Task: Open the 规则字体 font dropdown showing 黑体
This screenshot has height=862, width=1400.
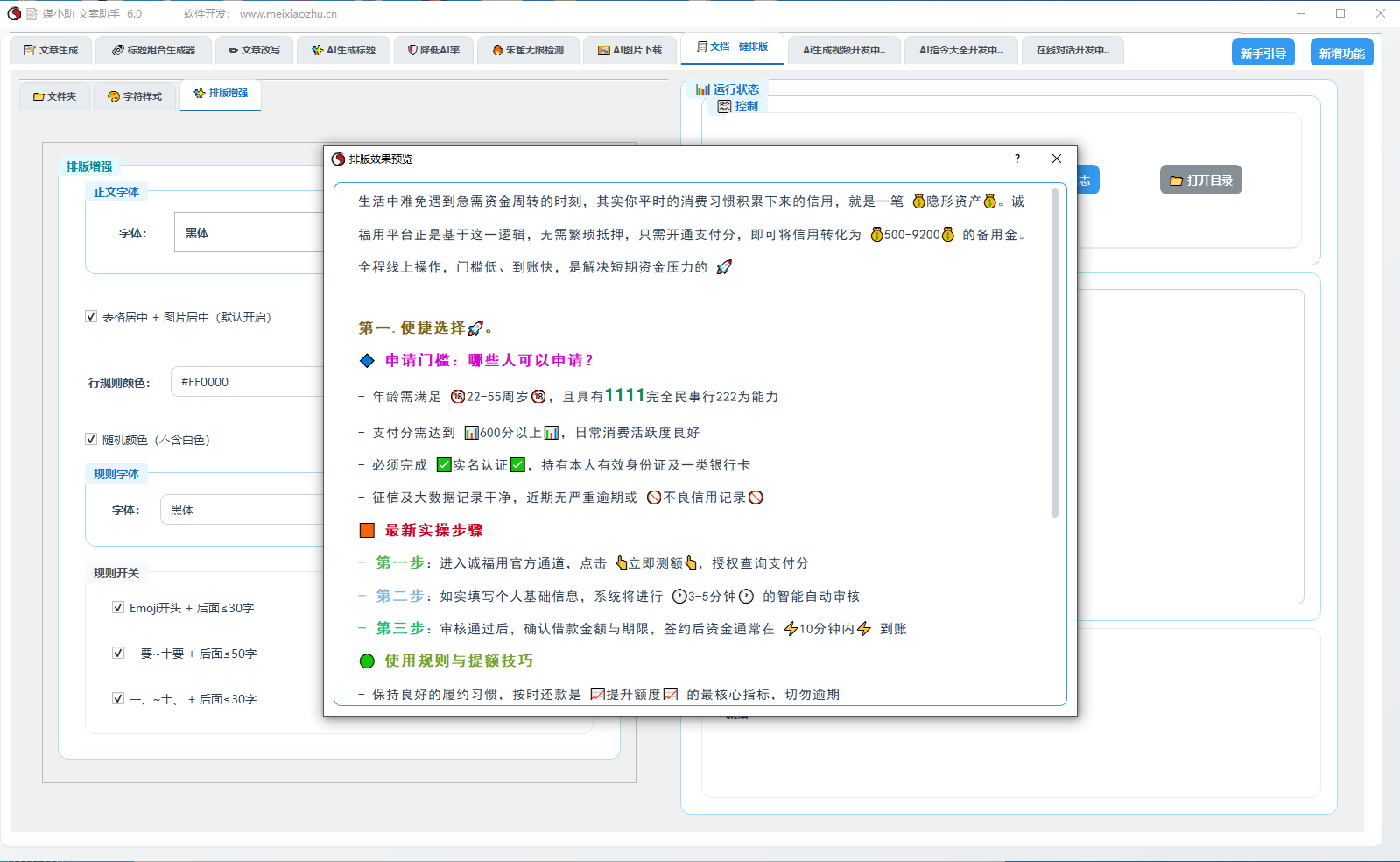Action: 243,510
